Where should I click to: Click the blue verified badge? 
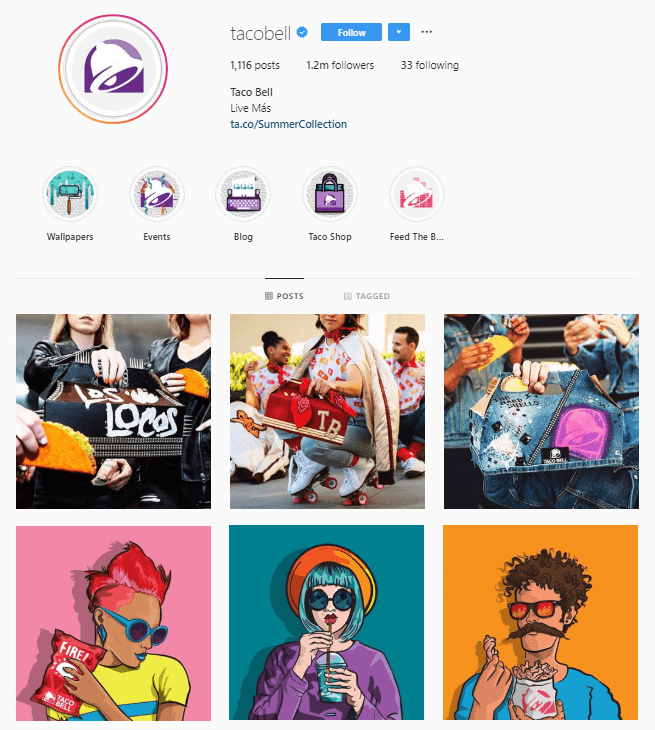pyautogui.click(x=302, y=32)
